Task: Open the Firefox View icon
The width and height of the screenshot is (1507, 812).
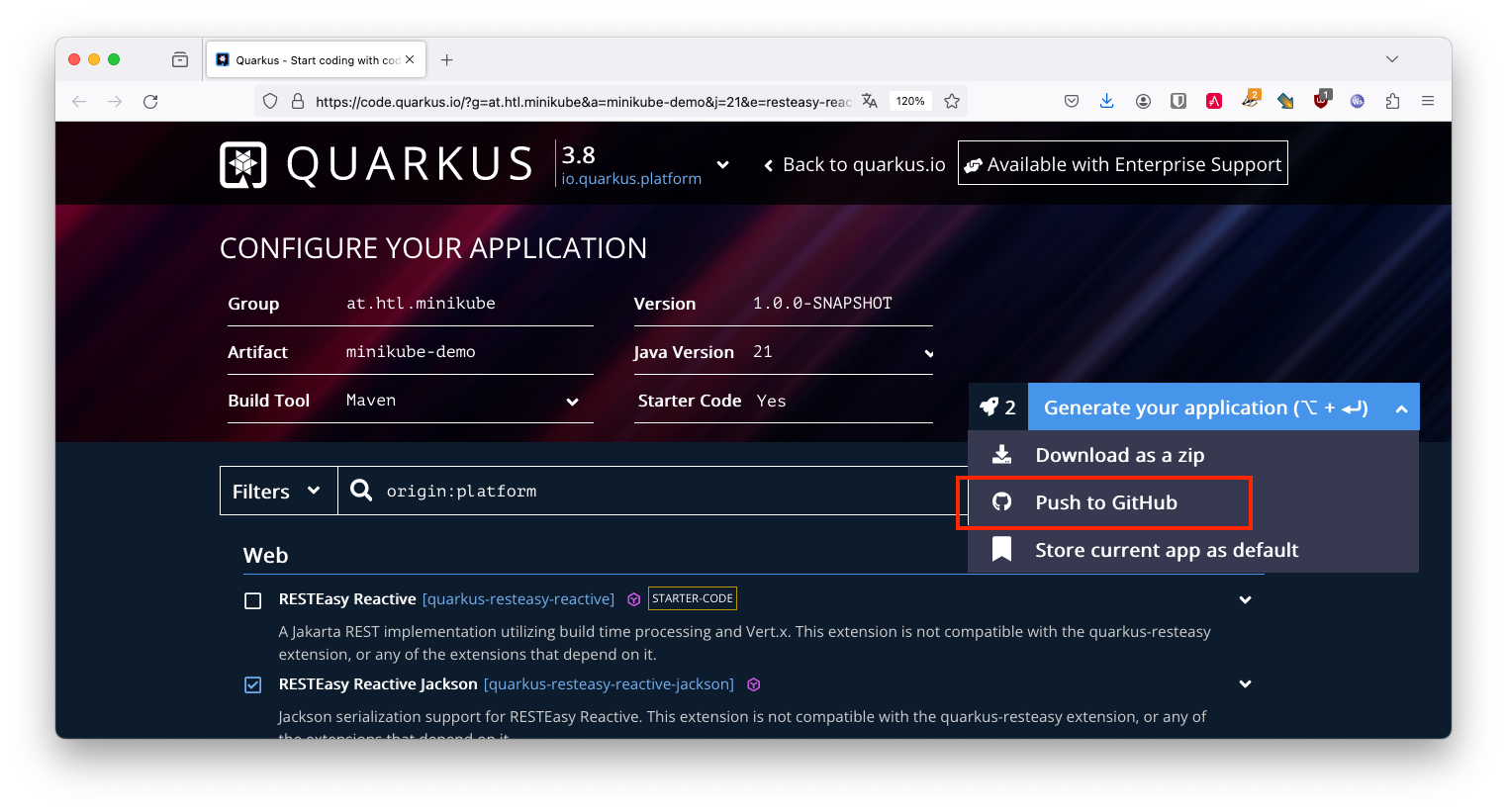Action: point(180,59)
